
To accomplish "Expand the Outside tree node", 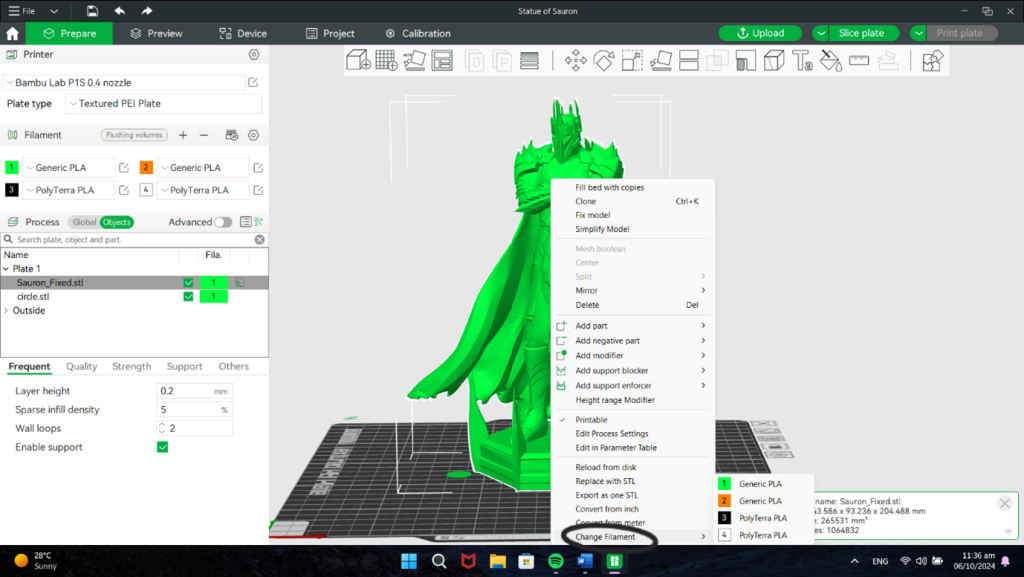I will pos(7,311).
